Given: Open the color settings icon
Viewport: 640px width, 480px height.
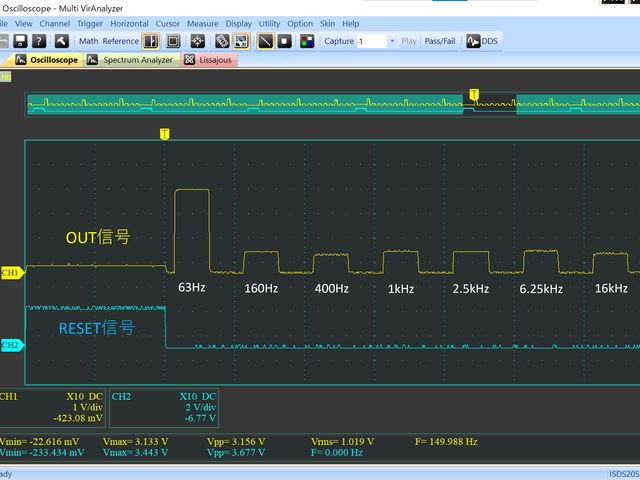Looking at the screenshot, I should [x=307, y=41].
